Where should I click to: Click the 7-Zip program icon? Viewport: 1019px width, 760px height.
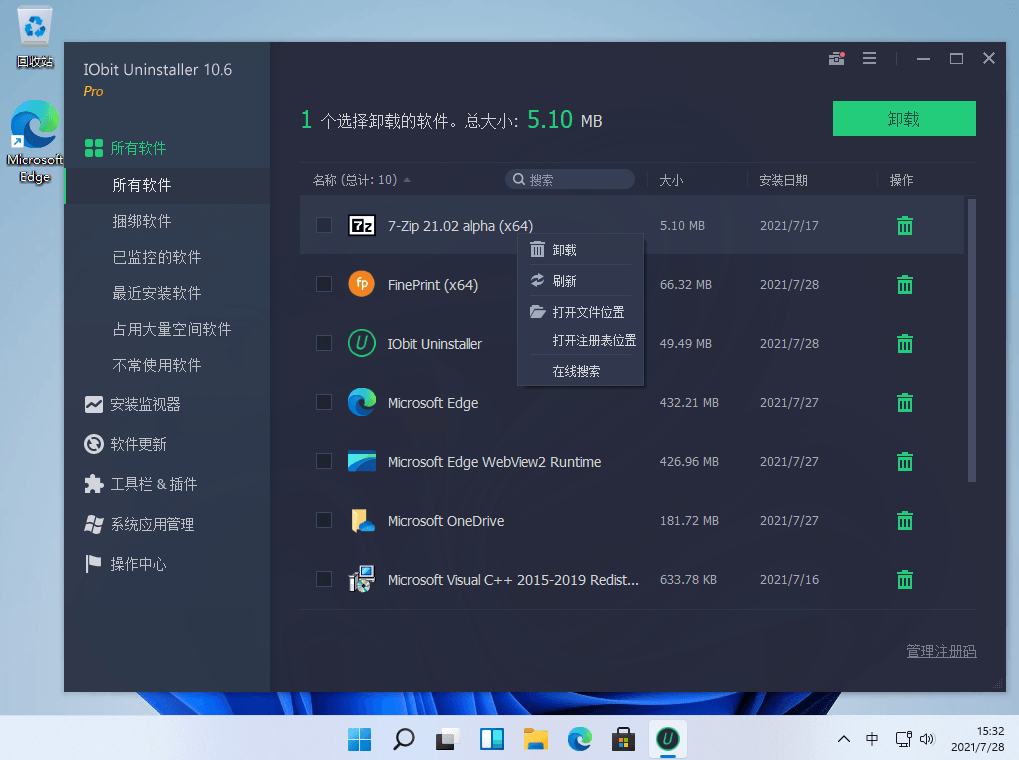[x=362, y=226]
